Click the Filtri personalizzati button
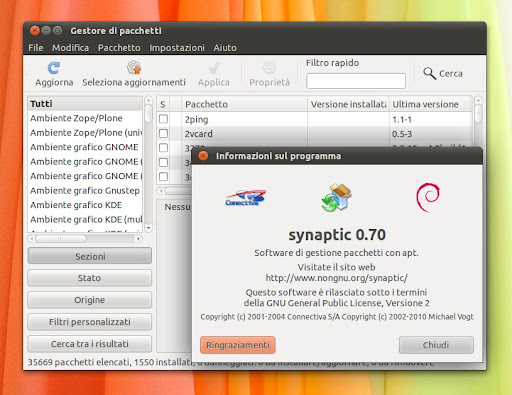Viewport: 512px width, 395px height. [90, 322]
